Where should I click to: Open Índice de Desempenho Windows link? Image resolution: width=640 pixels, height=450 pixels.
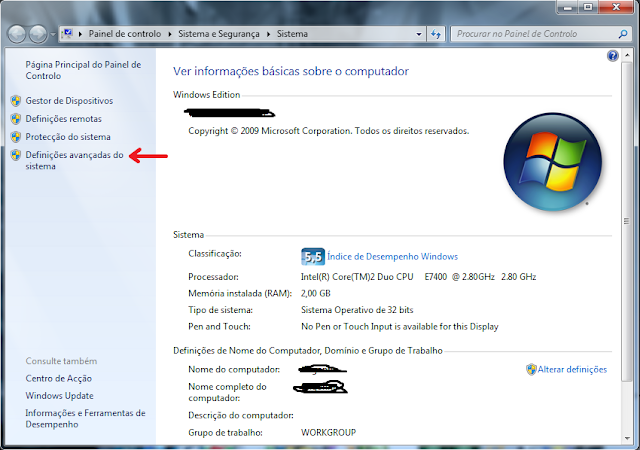[x=392, y=256]
